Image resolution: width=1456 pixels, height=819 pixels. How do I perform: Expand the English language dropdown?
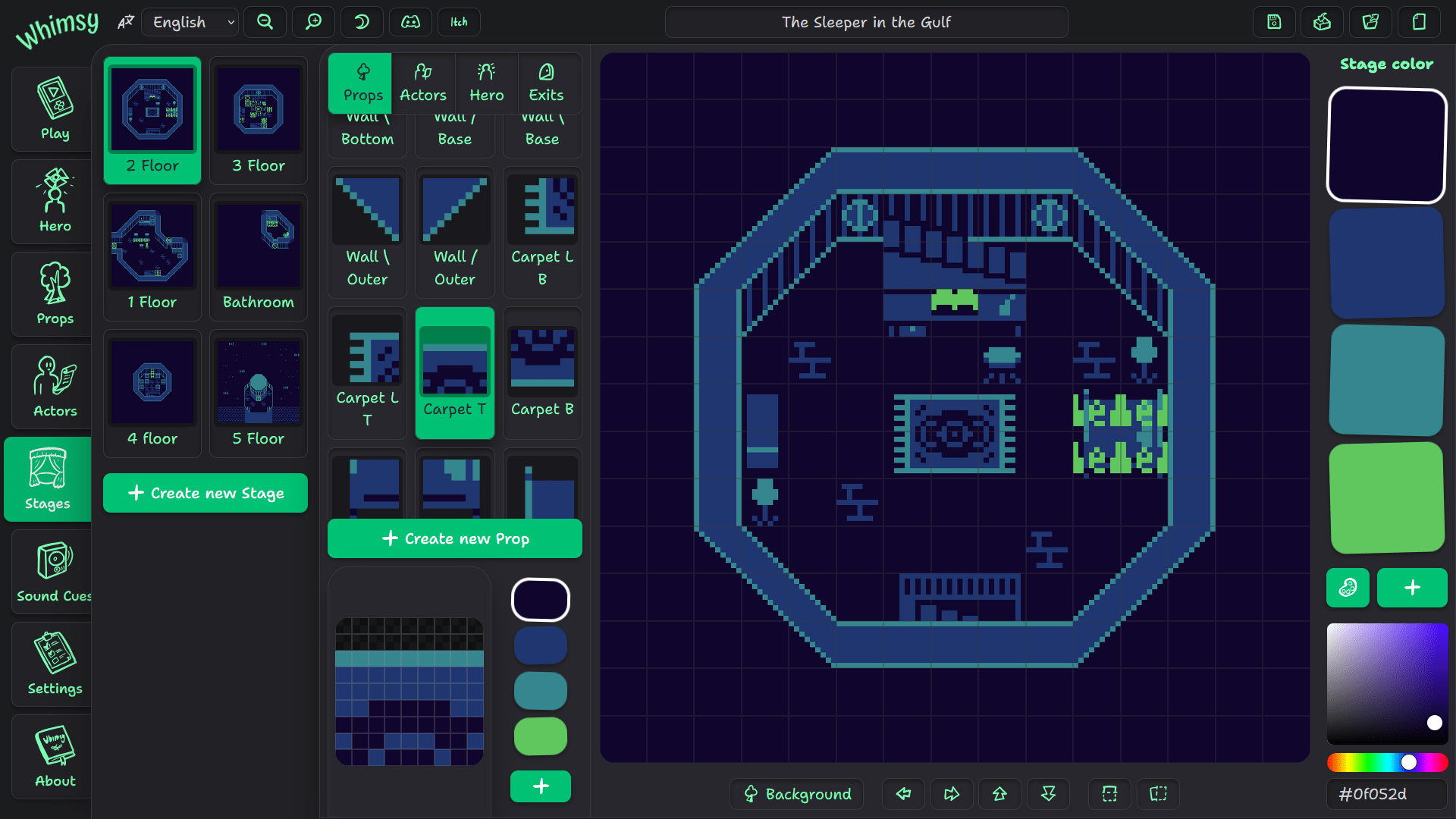(x=190, y=22)
